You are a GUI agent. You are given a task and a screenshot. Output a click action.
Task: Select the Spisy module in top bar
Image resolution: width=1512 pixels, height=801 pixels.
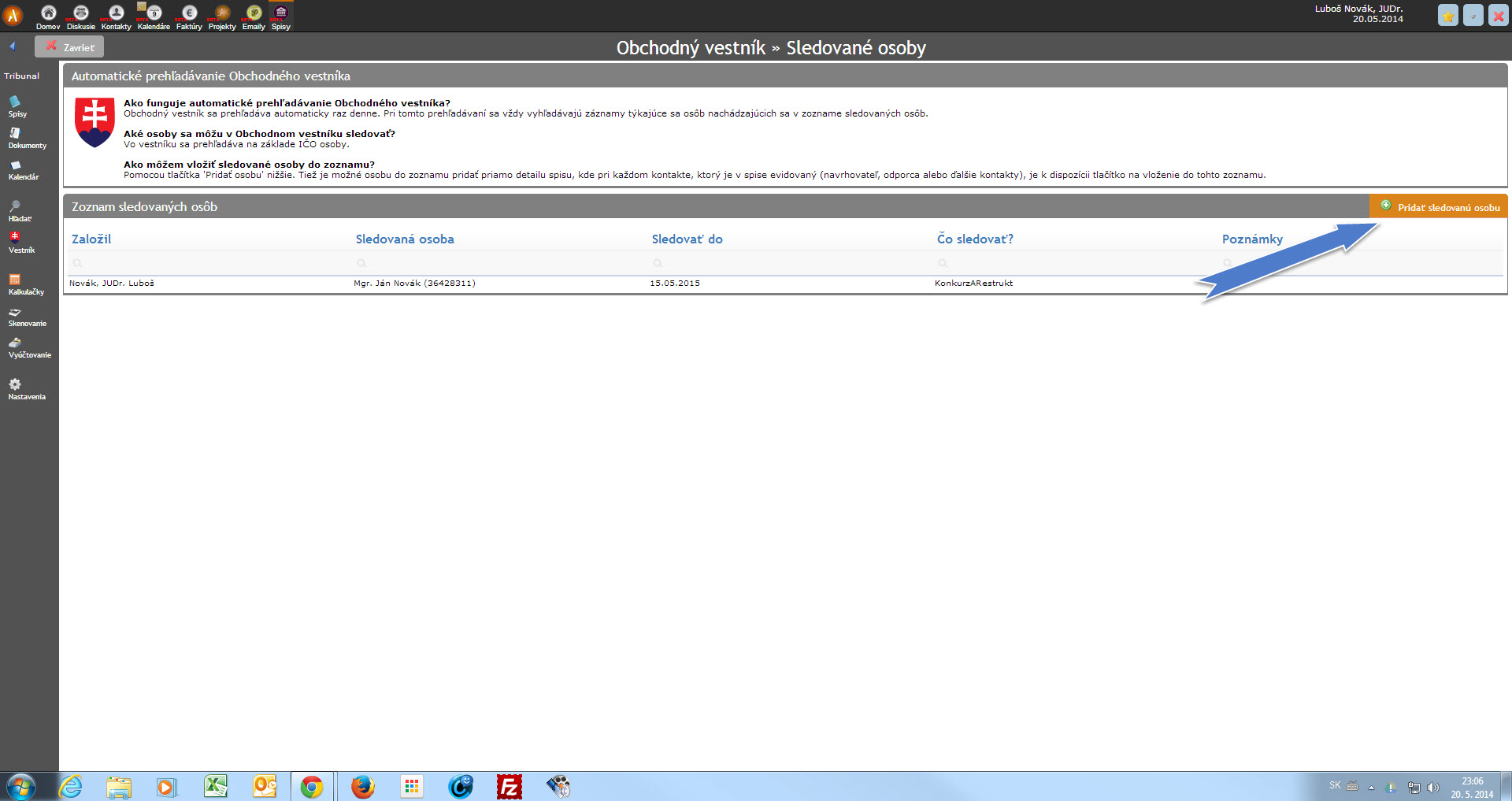[x=281, y=17]
